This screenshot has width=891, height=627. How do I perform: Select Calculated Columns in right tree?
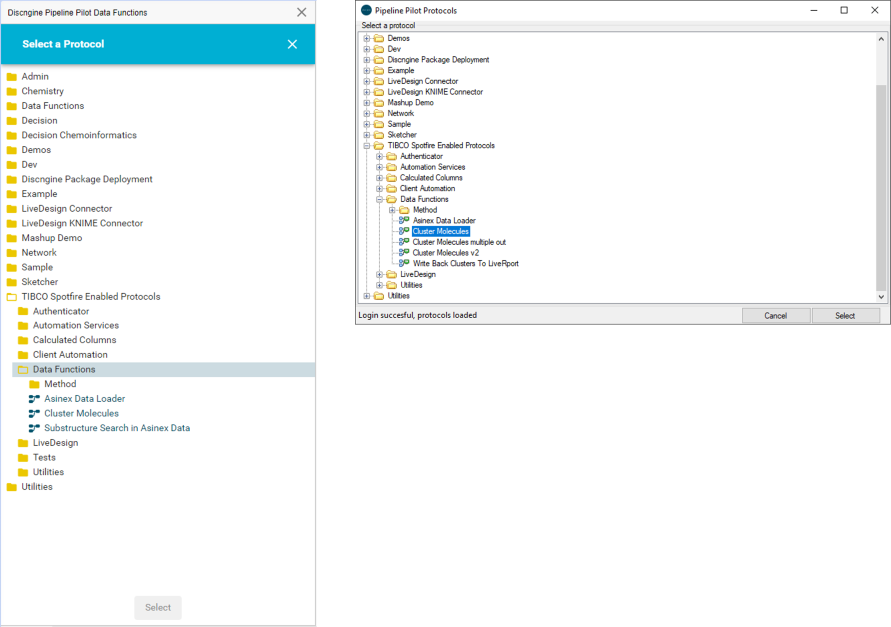click(431, 178)
